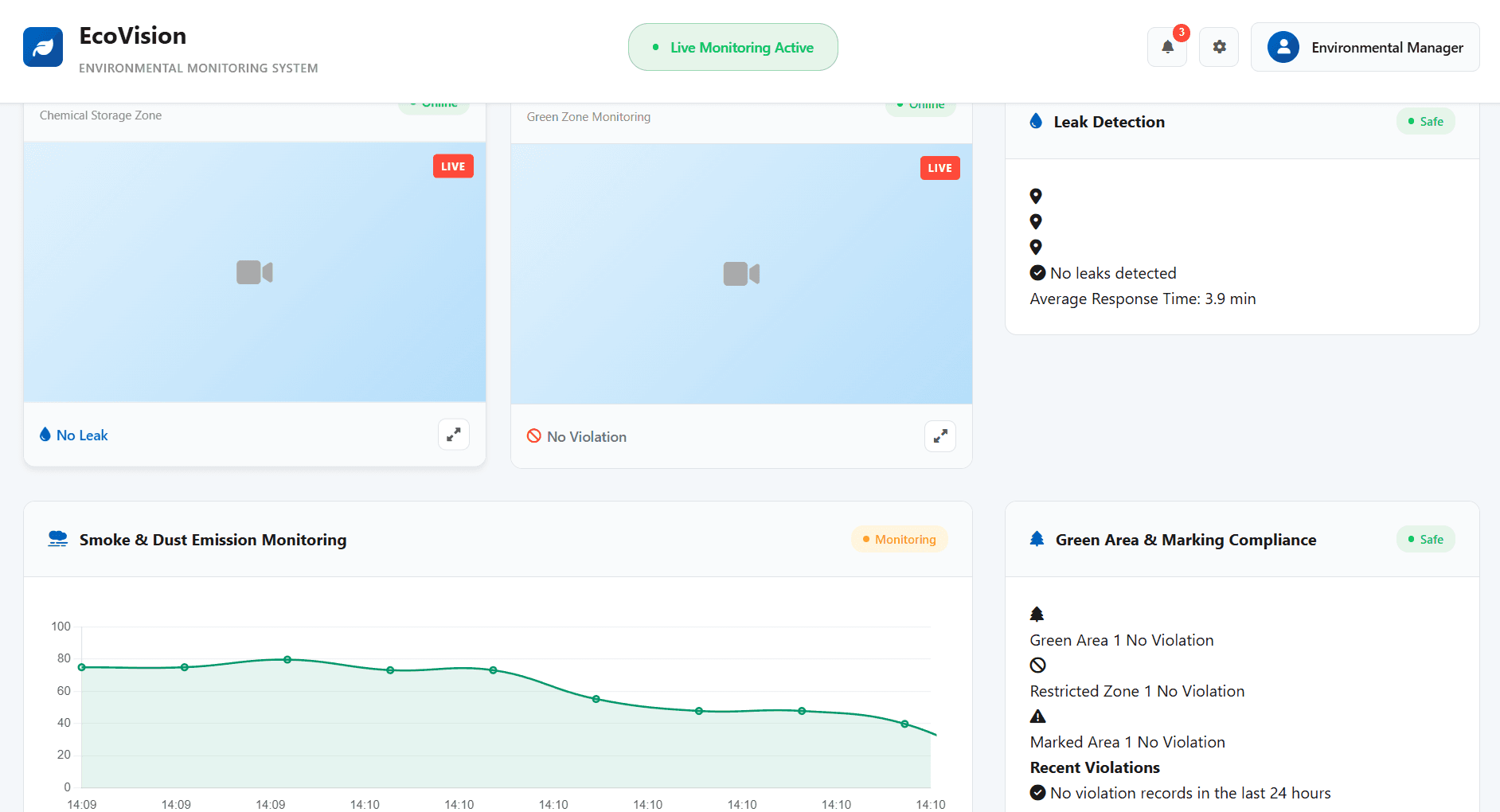Click the Leak Detection water drop icon
The image size is (1500, 812).
tap(1036, 121)
